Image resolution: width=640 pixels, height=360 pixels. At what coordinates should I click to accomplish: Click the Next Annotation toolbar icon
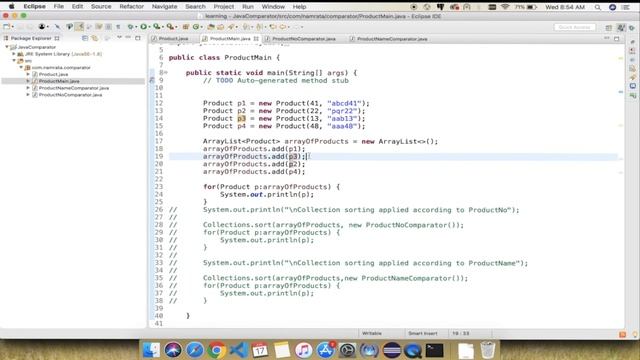(246, 27)
